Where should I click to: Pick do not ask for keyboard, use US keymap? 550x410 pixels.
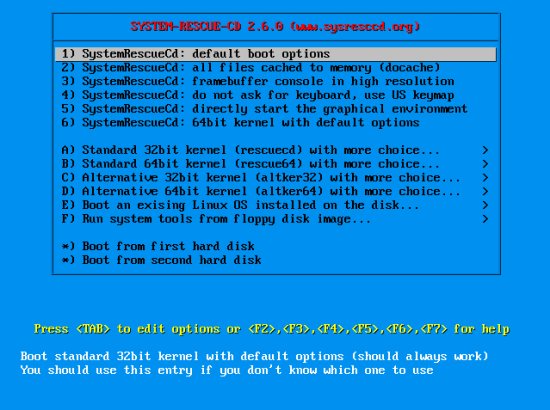click(x=276, y=95)
